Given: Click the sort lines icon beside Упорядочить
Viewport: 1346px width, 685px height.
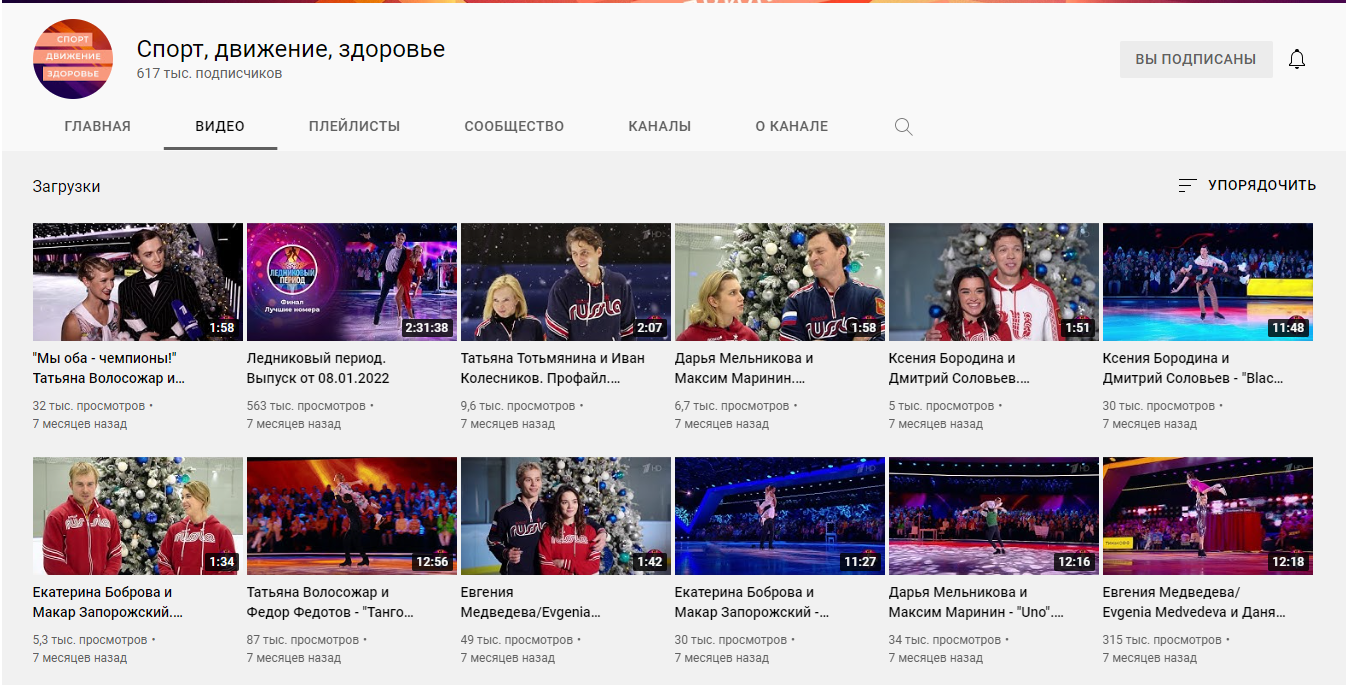Looking at the screenshot, I should pos(1187,185).
